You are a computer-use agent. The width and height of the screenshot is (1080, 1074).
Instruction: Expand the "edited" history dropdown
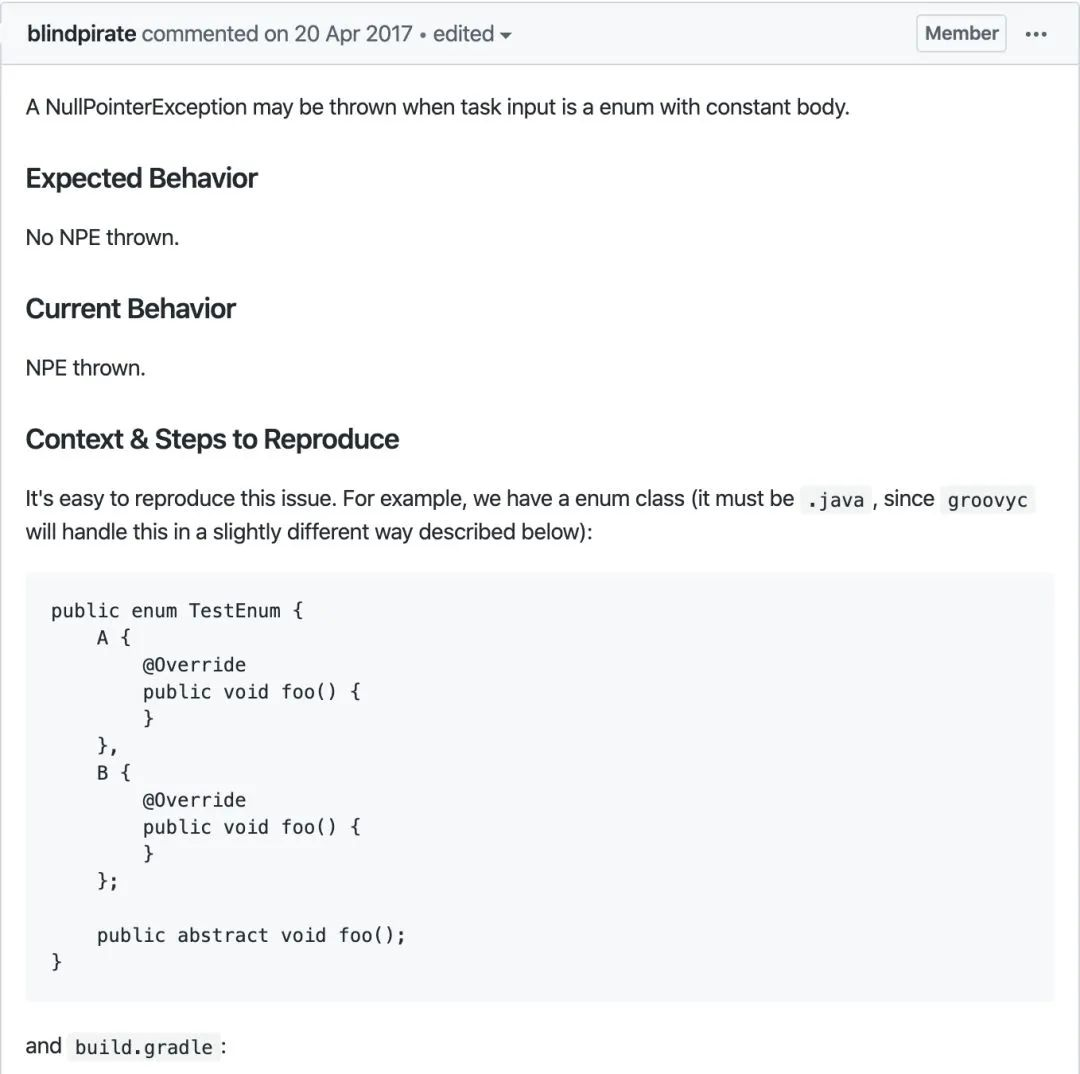(472, 34)
